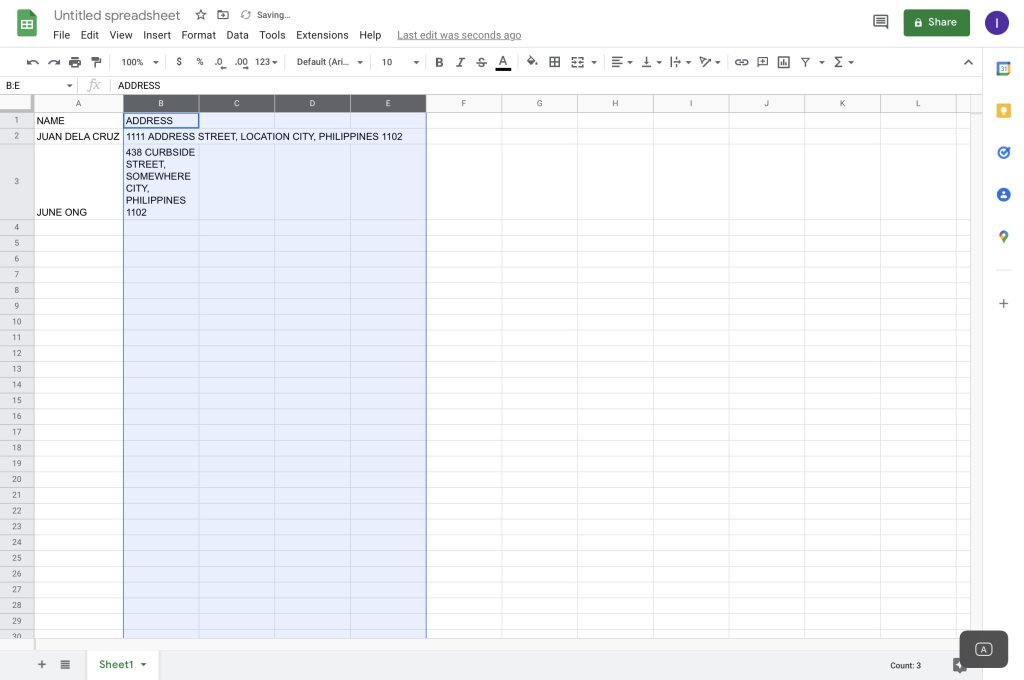This screenshot has height=680, width=1024.
Task: Expand the more number formats menu
Action: coord(263,61)
